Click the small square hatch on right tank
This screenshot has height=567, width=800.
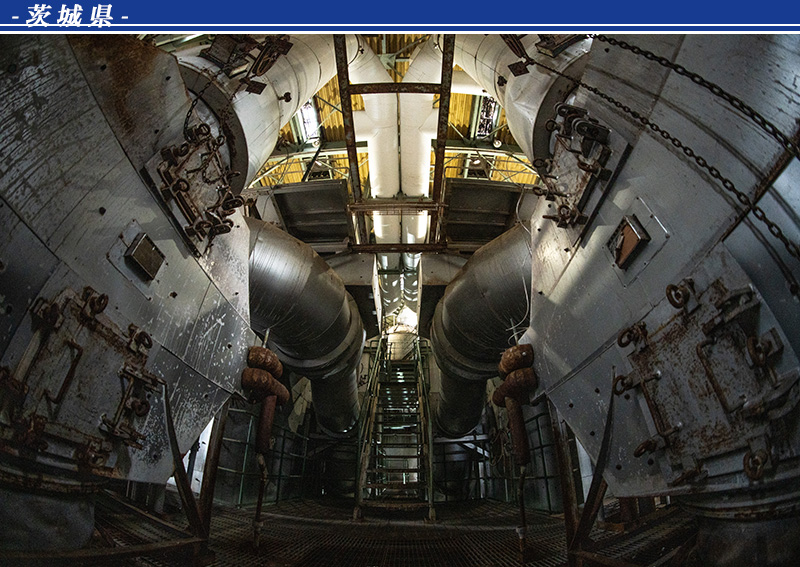(628, 241)
